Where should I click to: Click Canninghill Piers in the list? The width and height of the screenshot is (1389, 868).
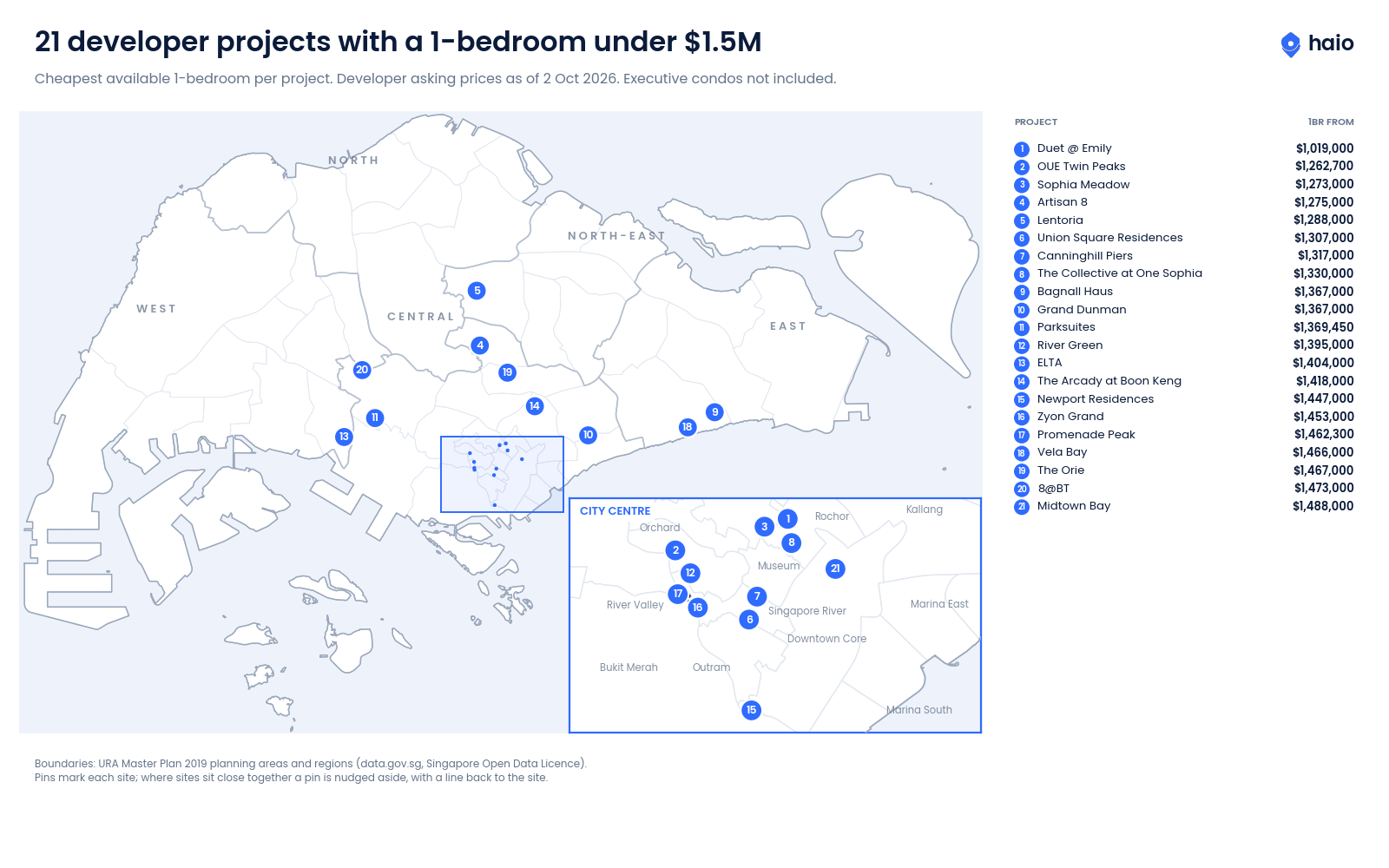(x=1184, y=256)
